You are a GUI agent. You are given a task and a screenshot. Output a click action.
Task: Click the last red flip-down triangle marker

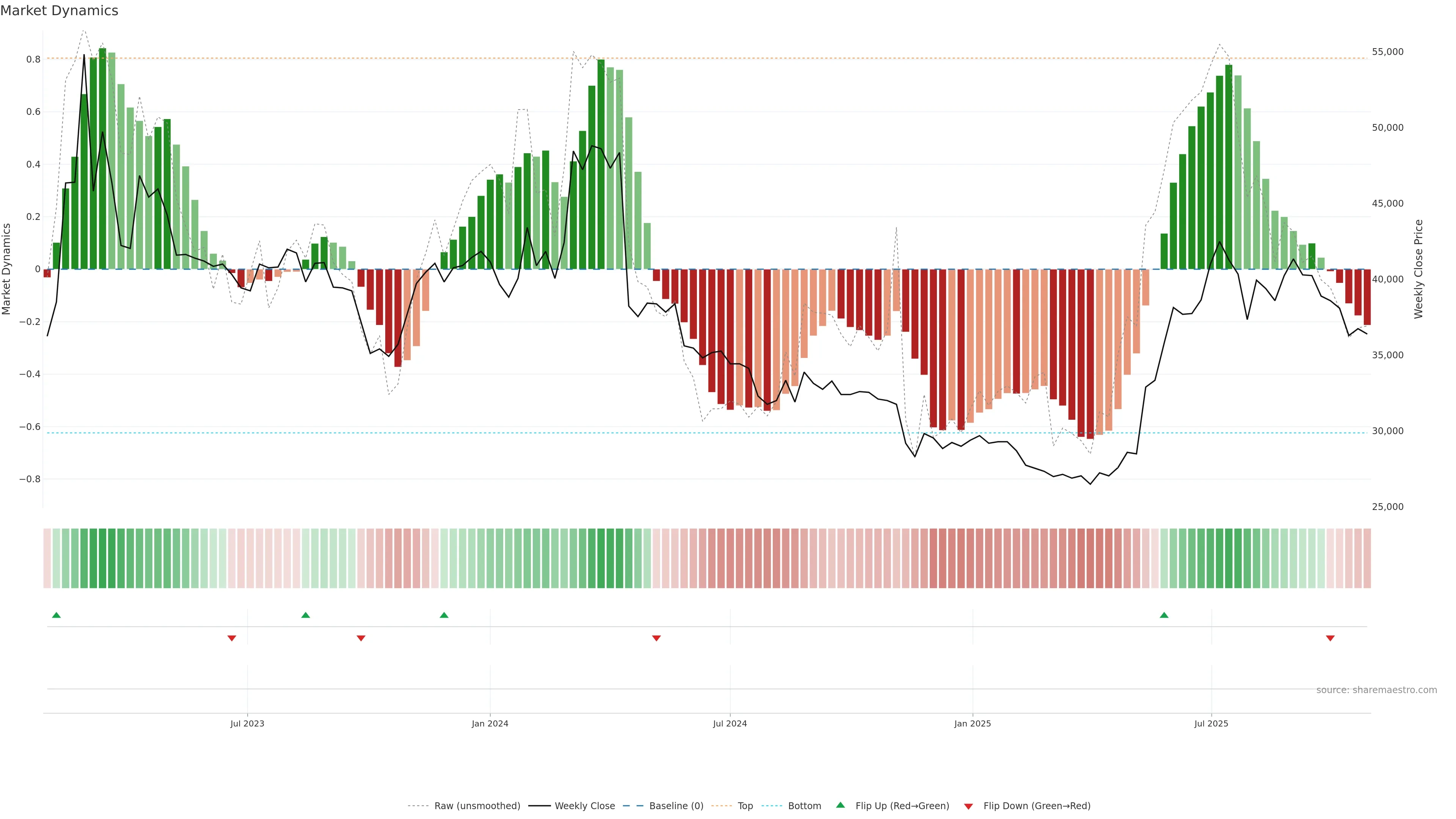click(x=1330, y=638)
